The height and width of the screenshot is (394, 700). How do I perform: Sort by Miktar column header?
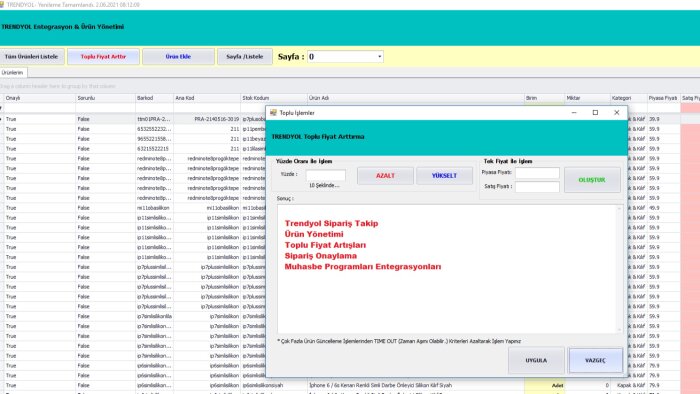587,98
